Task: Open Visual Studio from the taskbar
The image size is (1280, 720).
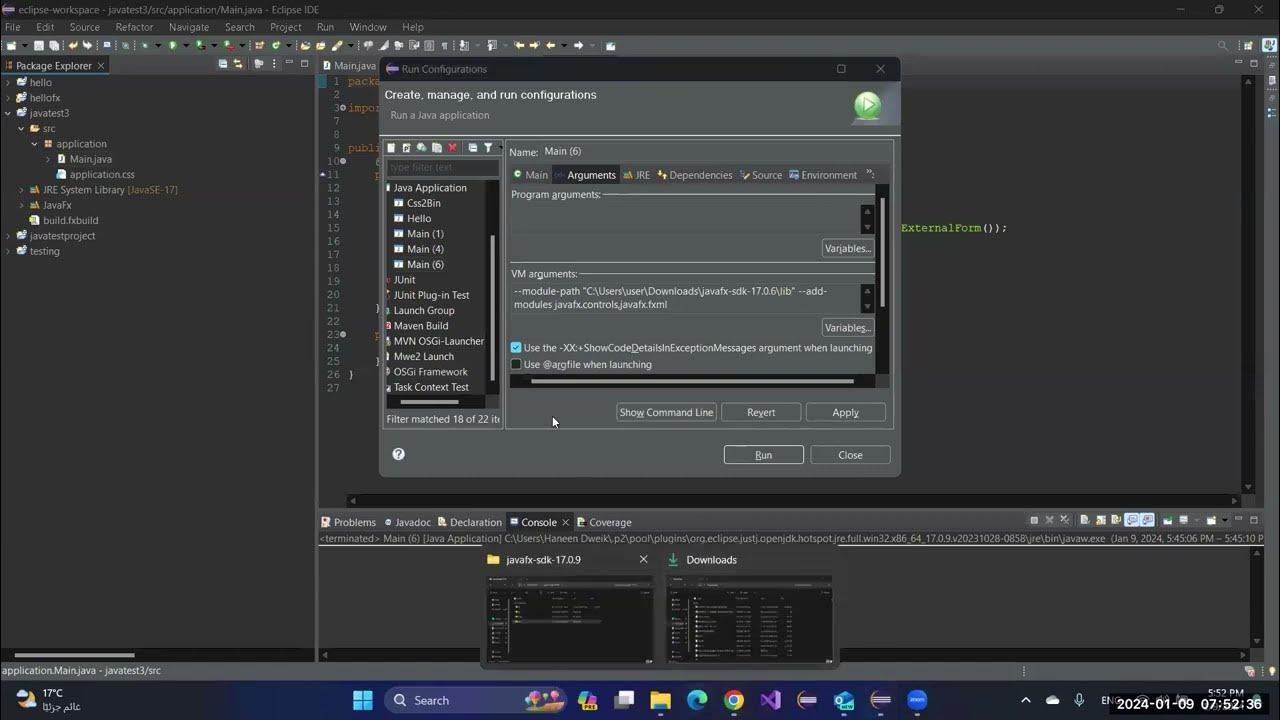Action: 770,700
